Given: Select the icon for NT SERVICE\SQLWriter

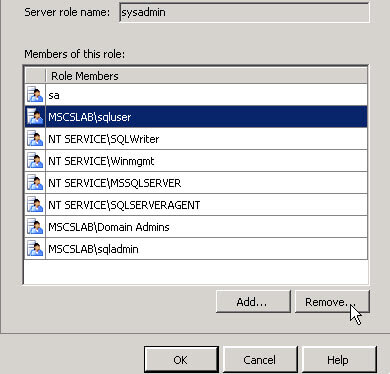Looking at the screenshot, I should pos(35,139).
